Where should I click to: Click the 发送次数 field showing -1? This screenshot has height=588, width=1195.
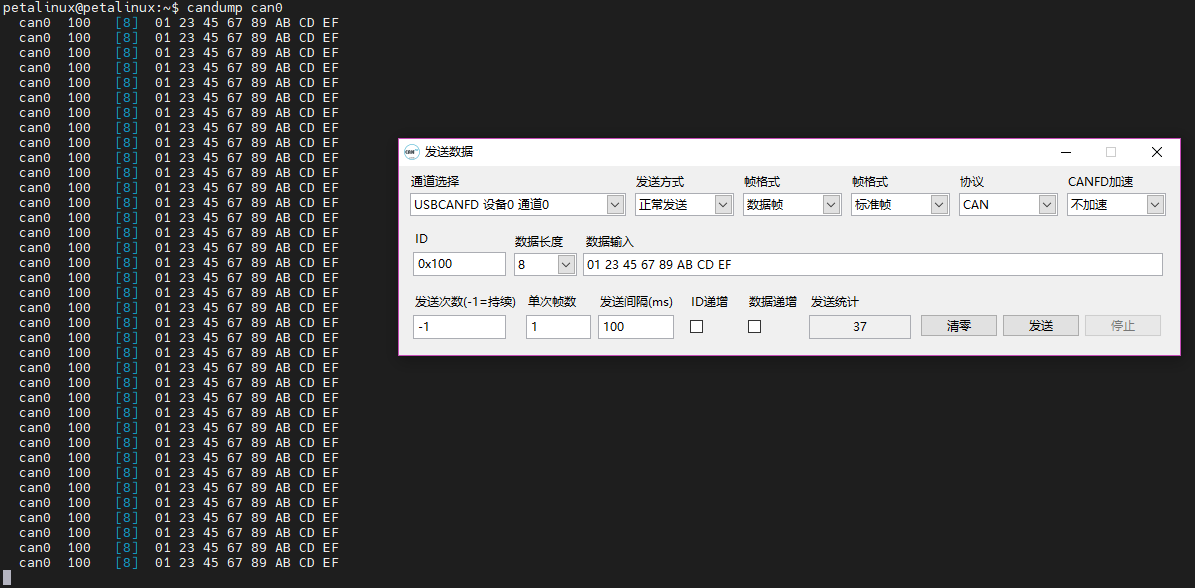[460, 327]
